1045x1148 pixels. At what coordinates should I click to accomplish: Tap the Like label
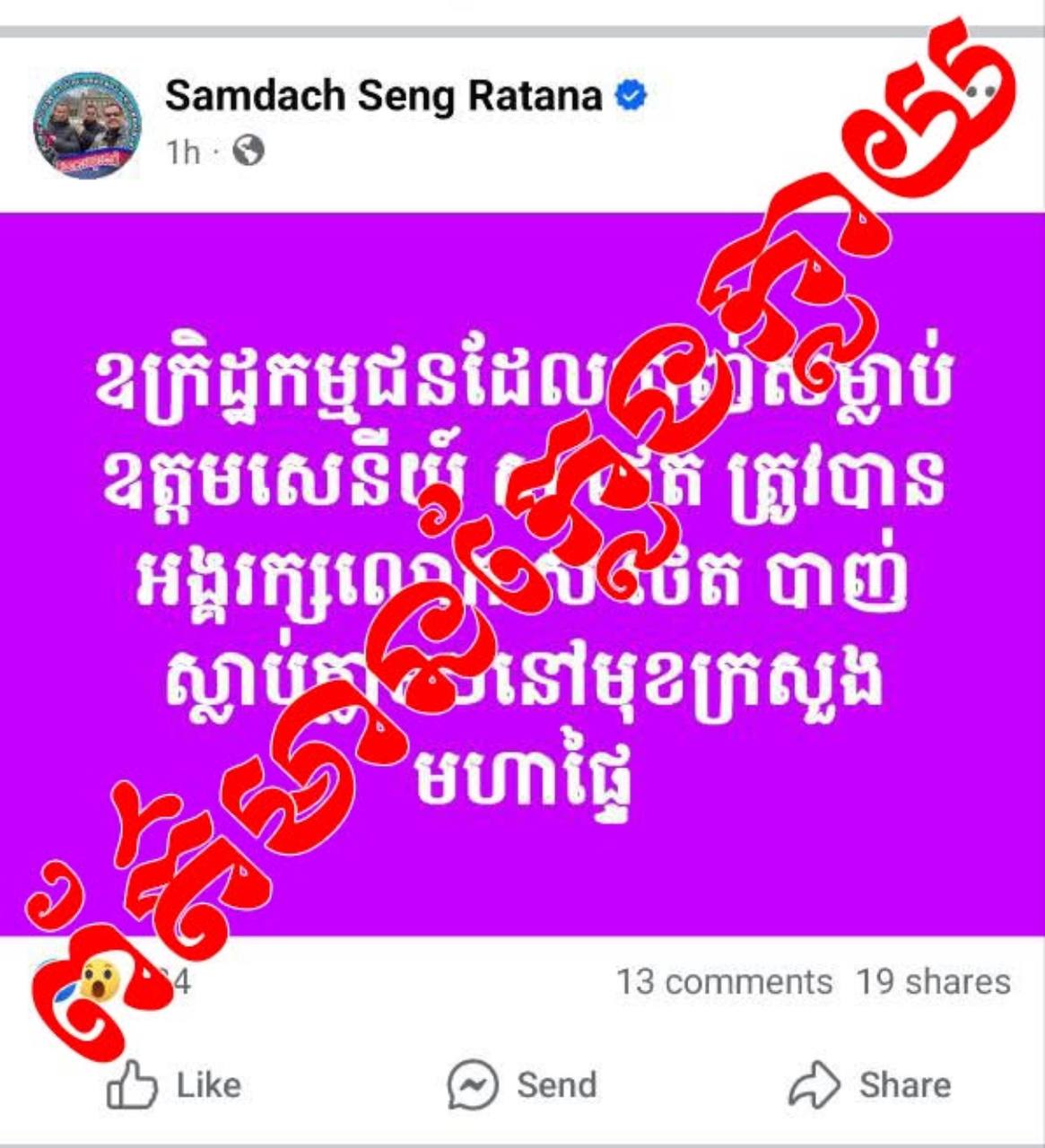pos(209,1085)
